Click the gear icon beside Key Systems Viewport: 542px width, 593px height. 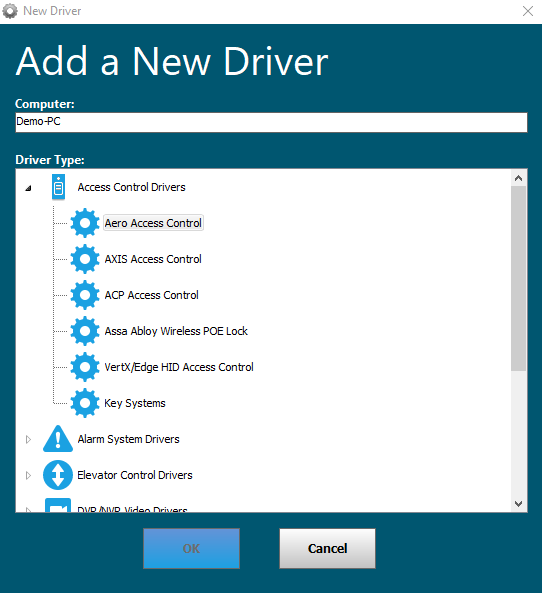(x=85, y=403)
